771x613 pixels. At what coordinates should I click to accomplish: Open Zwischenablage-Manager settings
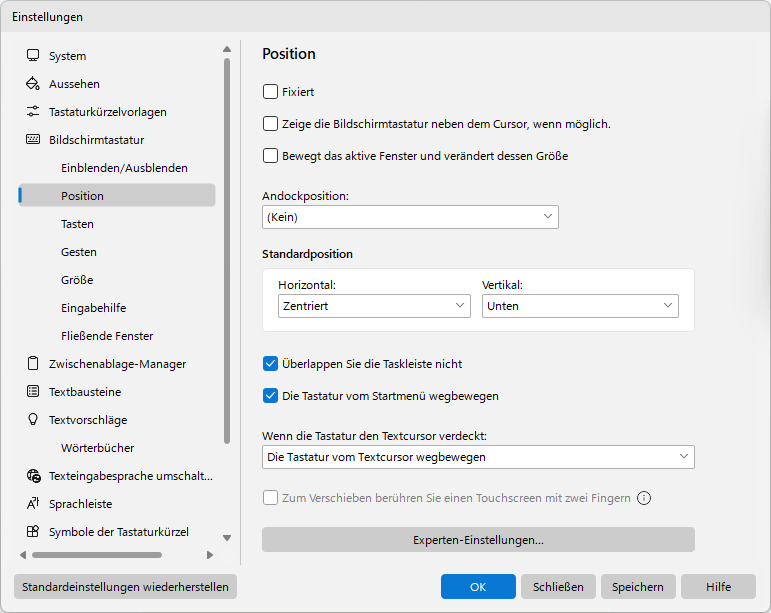coord(117,364)
